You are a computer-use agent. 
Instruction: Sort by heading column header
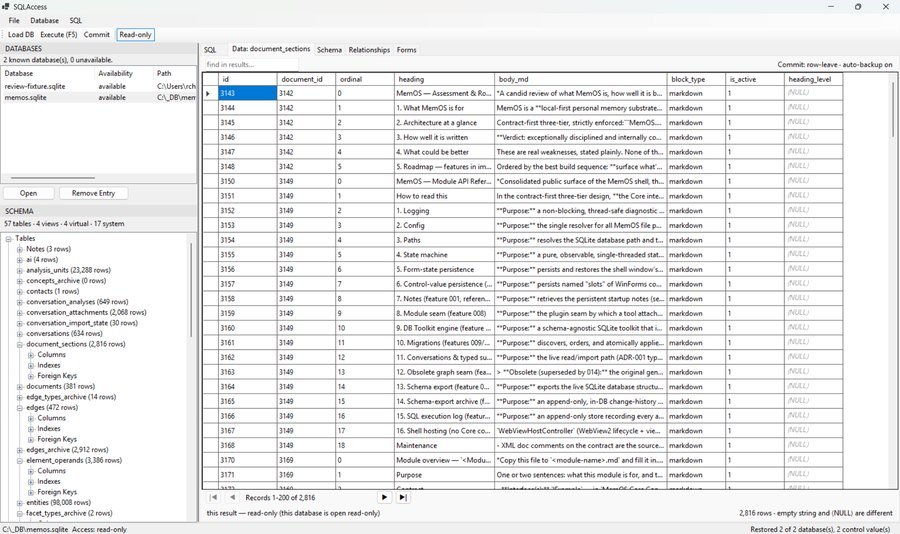(444, 79)
